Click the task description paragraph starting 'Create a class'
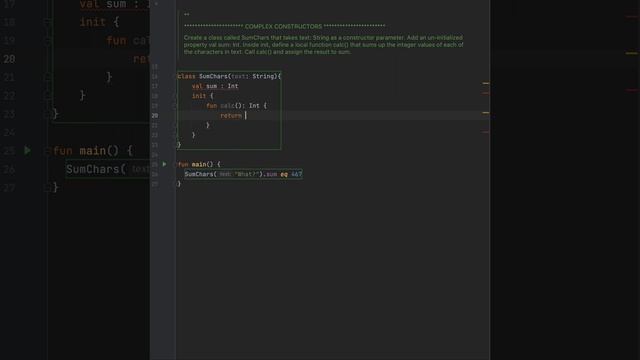 (323, 45)
